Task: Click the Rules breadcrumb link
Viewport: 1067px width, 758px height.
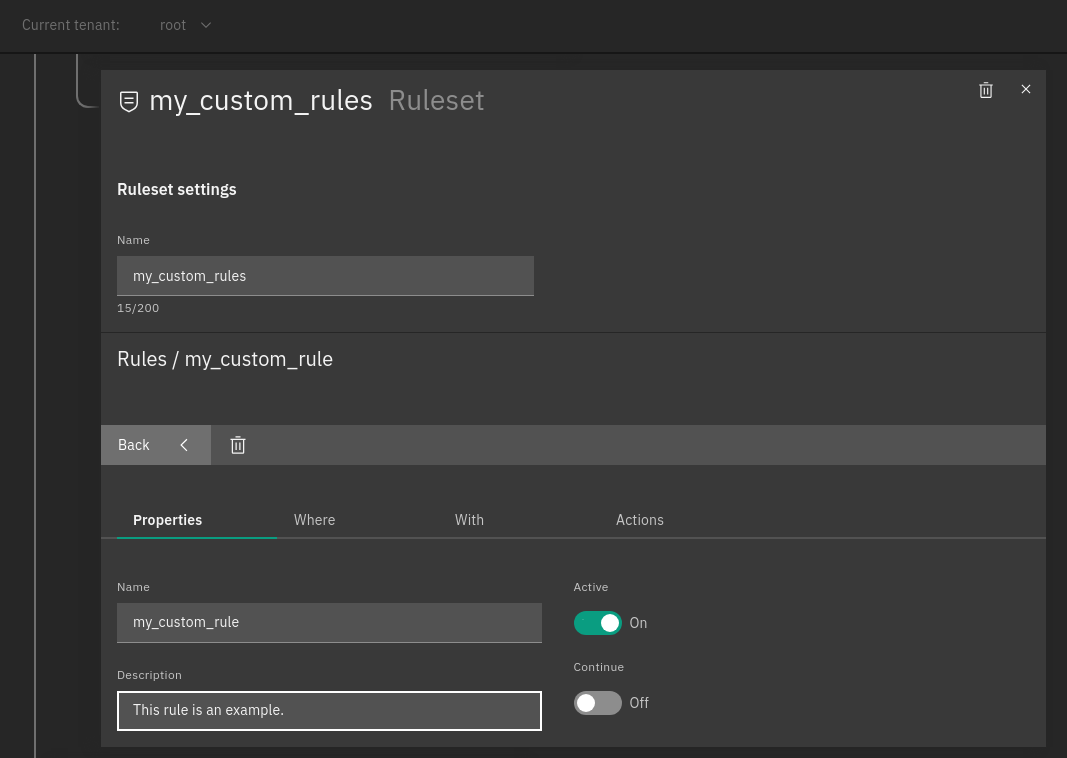Action: pyautogui.click(x=141, y=359)
